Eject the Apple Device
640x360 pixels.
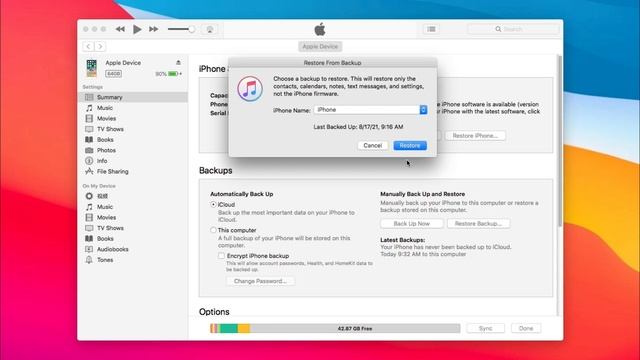[x=178, y=62]
